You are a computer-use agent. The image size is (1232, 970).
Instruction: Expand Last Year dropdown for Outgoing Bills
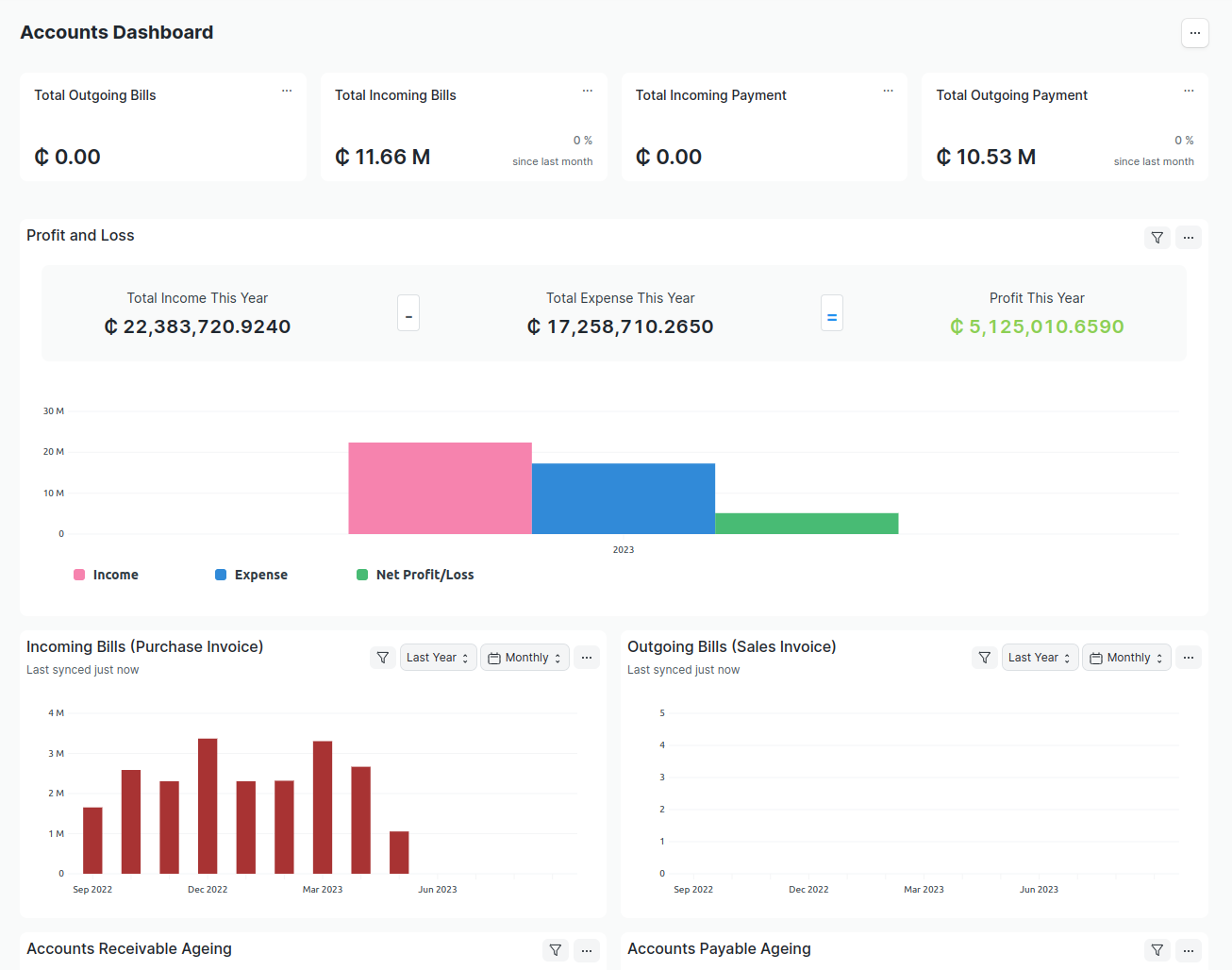click(1040, 658)
